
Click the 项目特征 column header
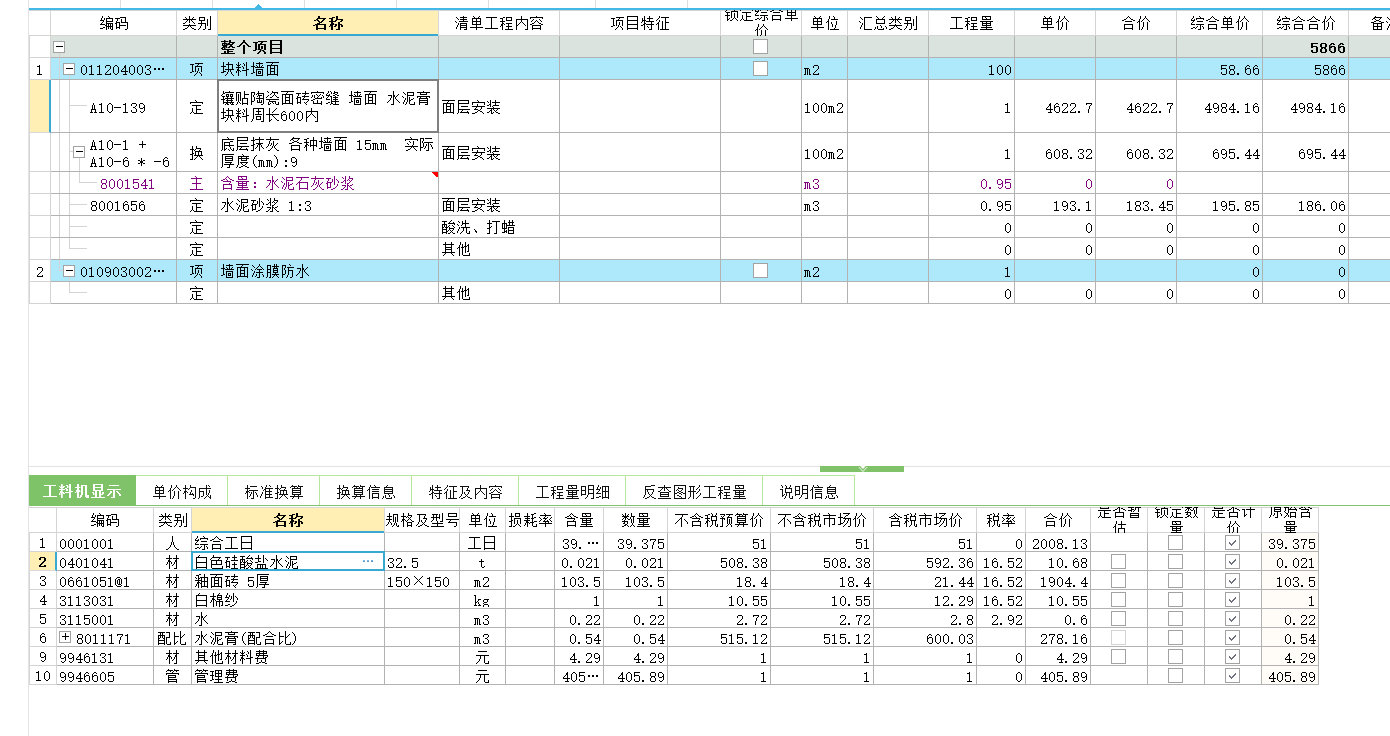[x=640, y=23]
